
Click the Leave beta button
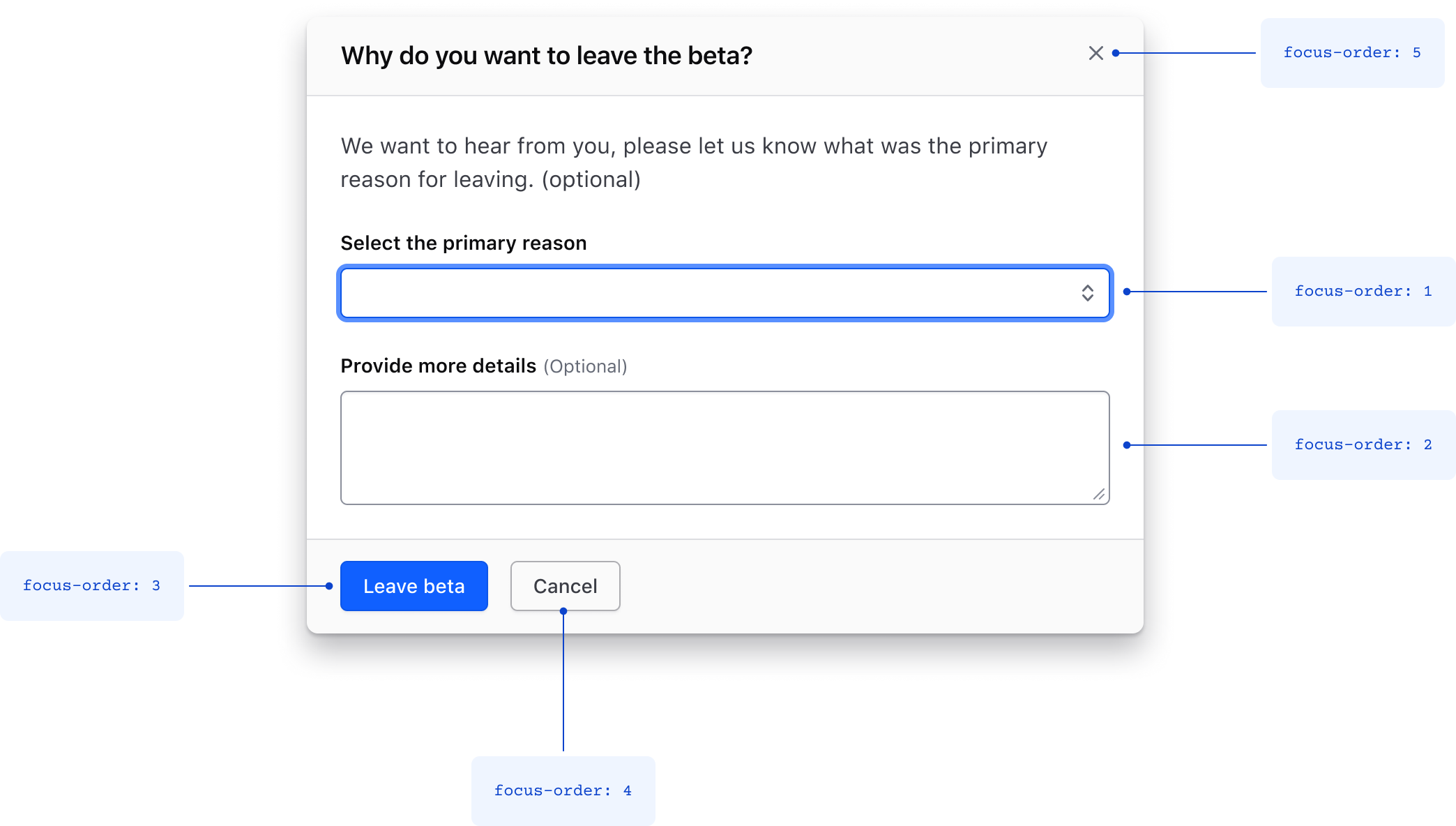point(414,586)
